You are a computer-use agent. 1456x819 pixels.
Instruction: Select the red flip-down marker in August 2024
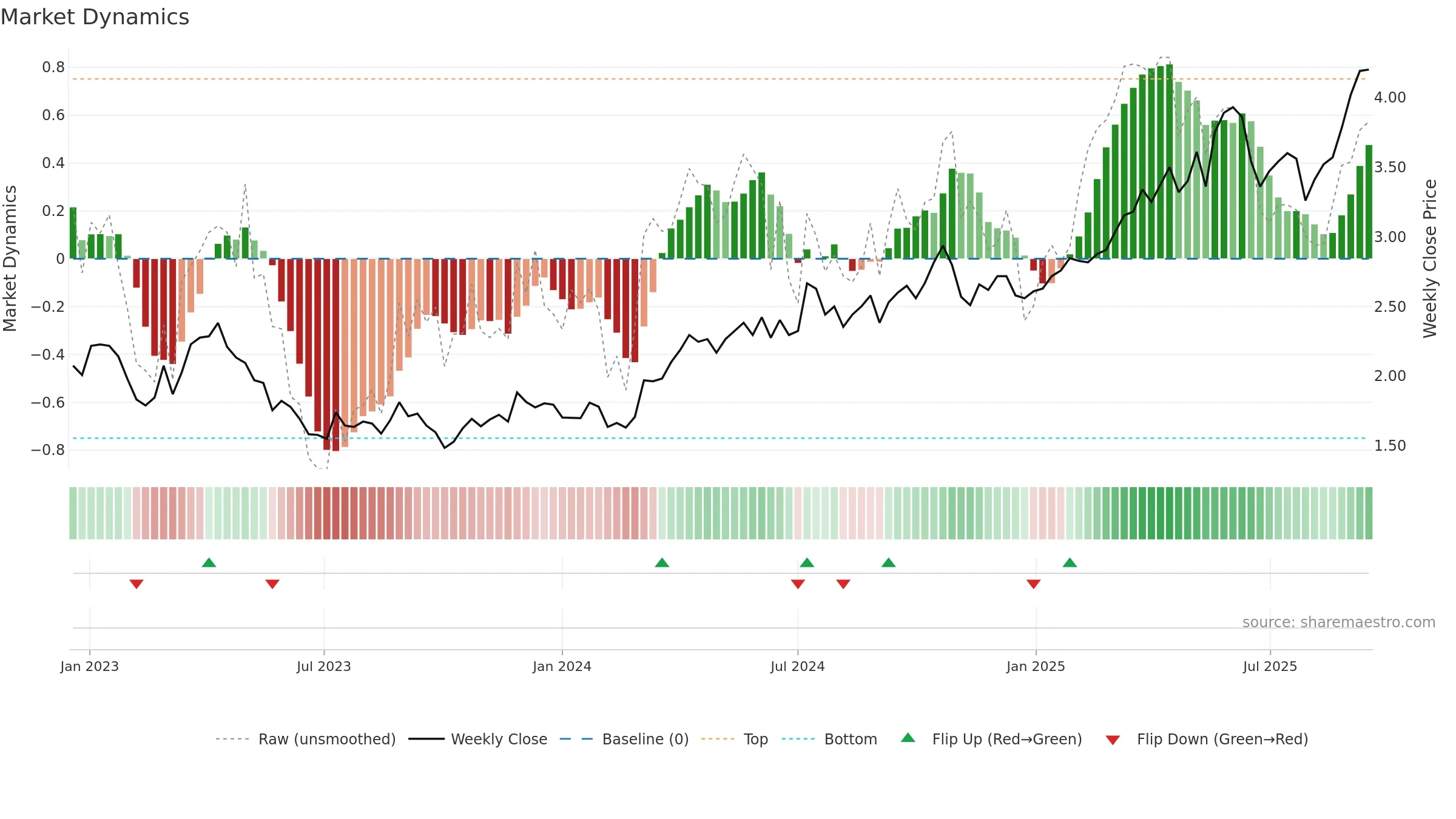coord(843,584)
